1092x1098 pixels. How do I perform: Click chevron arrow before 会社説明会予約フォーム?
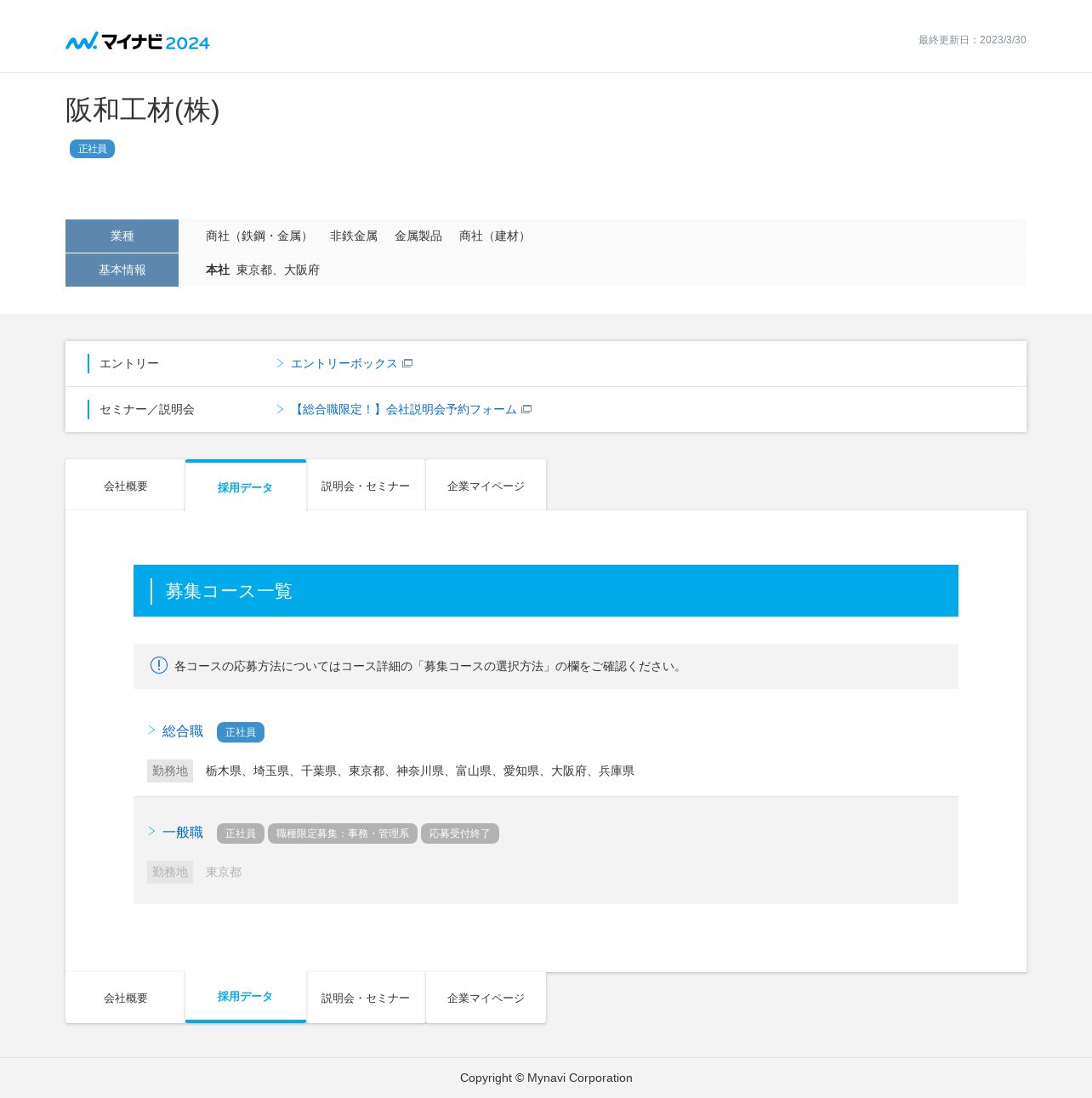[x=280, y=409]
